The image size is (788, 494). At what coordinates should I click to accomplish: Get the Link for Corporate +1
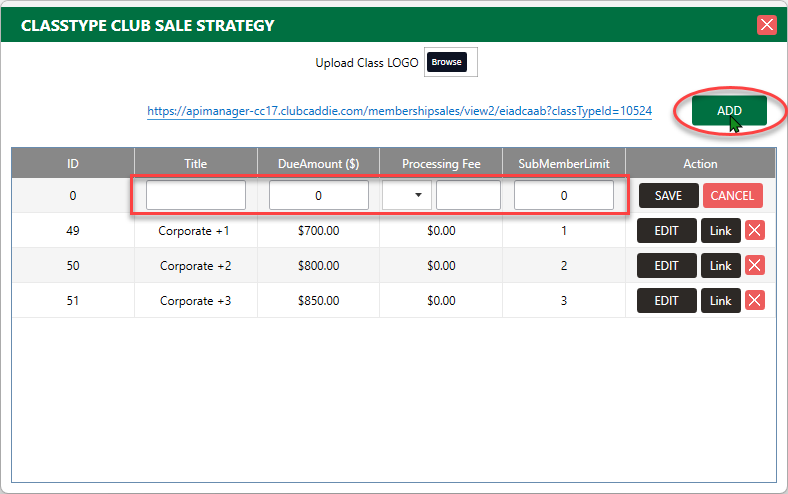click(x=721, y=231)
